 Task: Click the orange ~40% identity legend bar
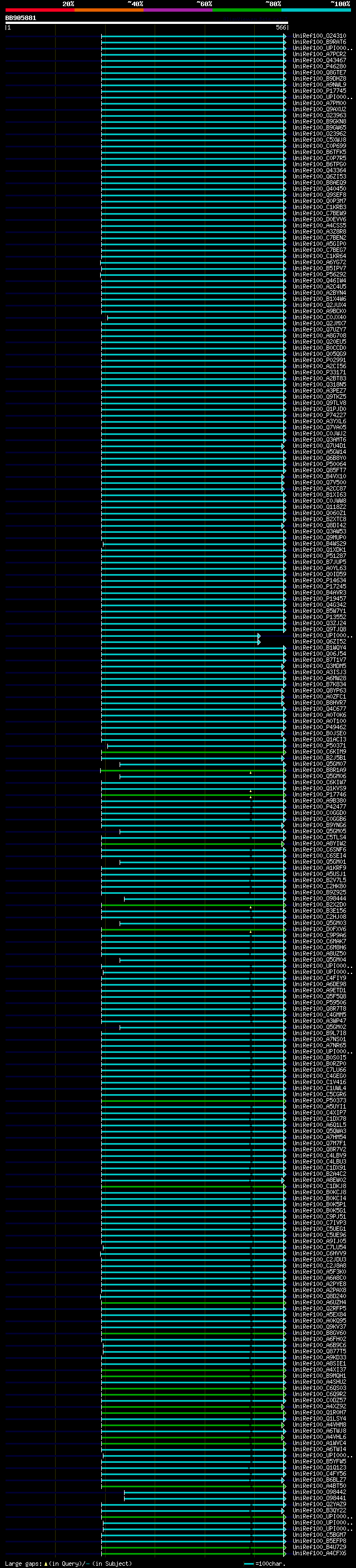109,10
